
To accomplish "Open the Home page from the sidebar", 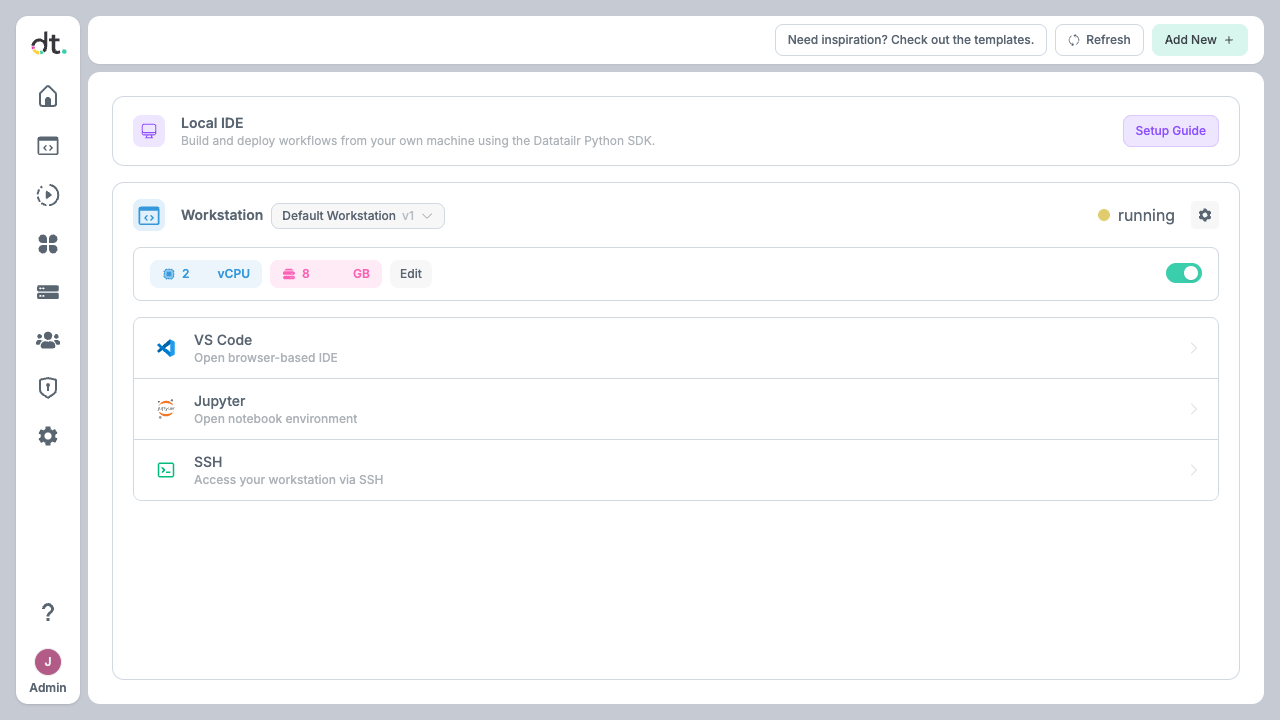I will (47, 95).
